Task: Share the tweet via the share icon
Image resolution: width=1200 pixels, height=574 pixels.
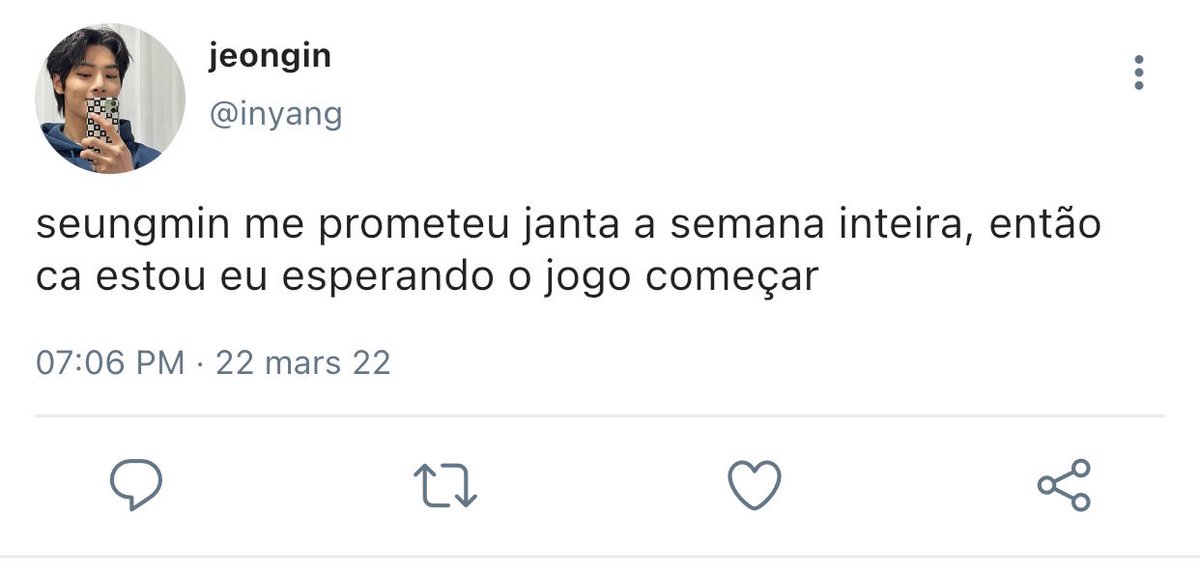Action: [x=1064, y=486]
